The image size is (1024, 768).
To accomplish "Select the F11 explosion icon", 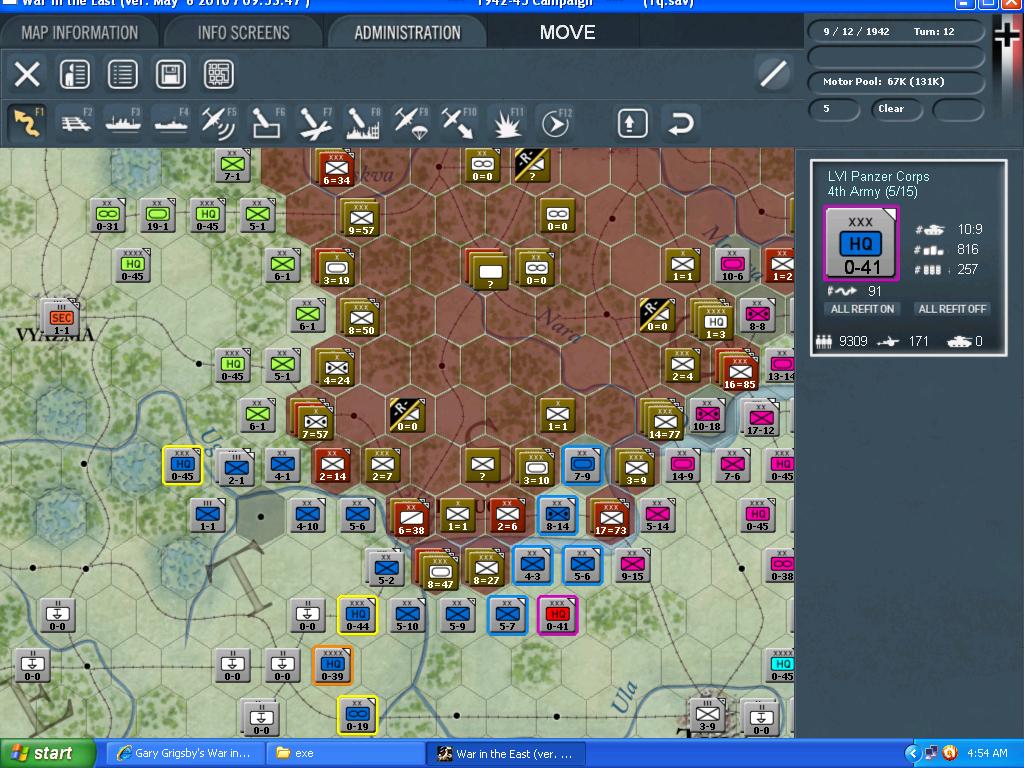I will click(x=507, y=123).
